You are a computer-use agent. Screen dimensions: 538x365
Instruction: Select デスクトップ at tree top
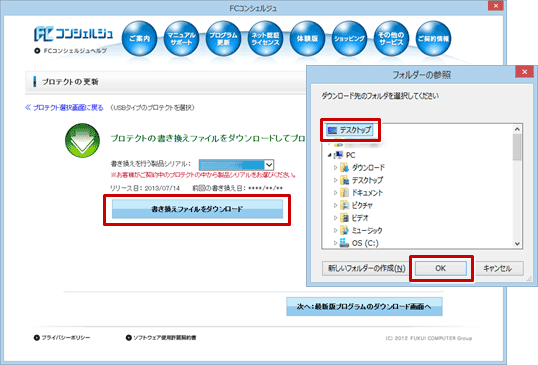coord(350,130)
